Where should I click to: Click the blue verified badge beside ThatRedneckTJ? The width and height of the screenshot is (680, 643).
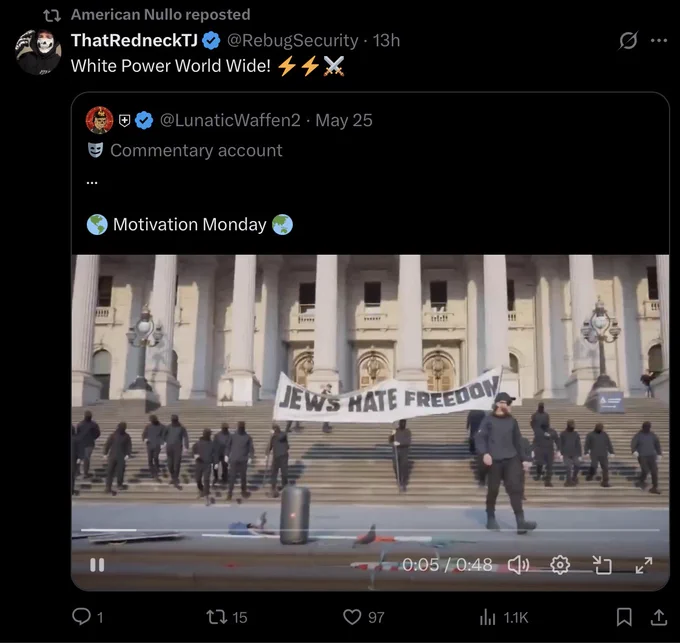tap(211, 40)
